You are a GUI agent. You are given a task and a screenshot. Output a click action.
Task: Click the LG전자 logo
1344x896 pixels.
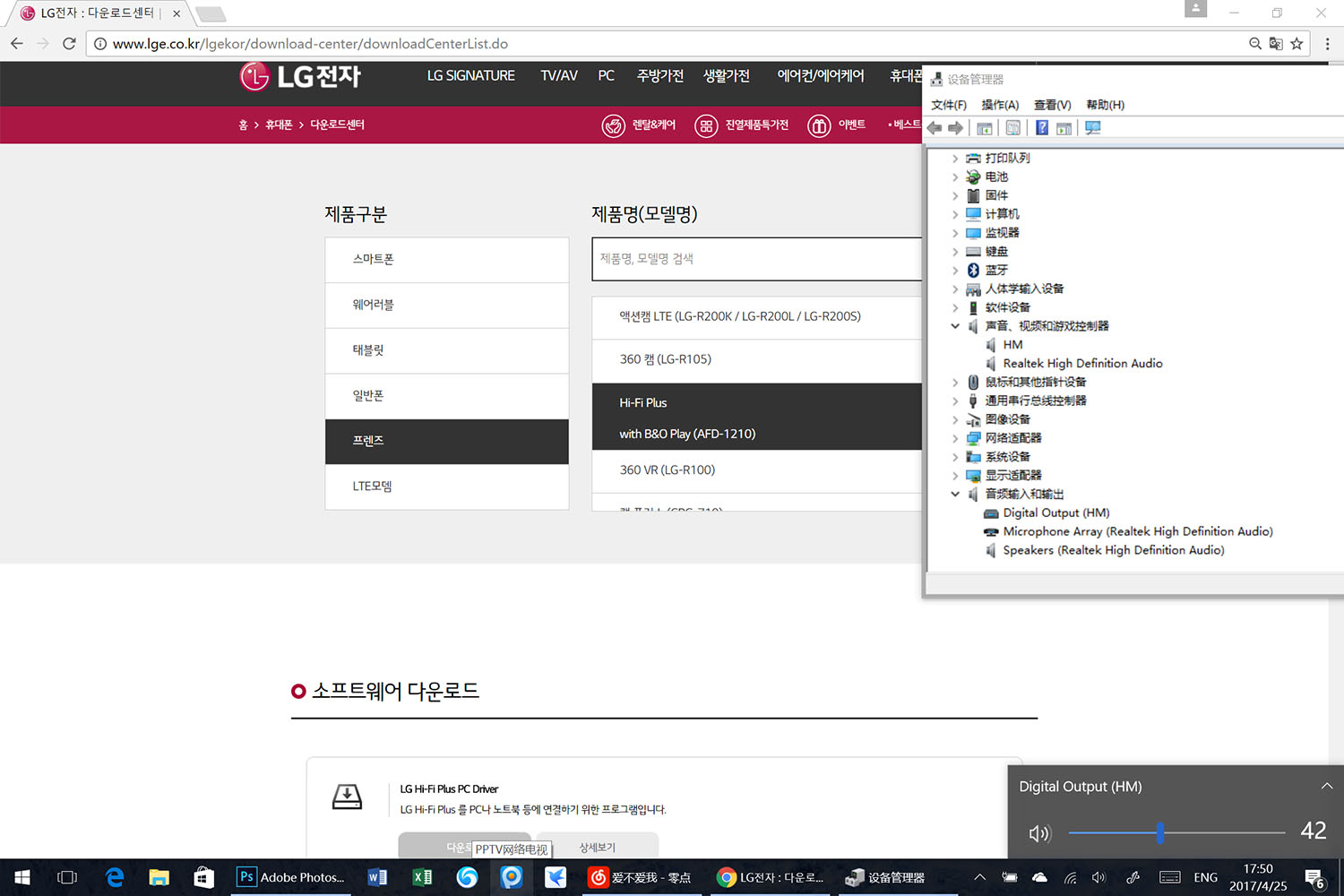click(300, 76)
